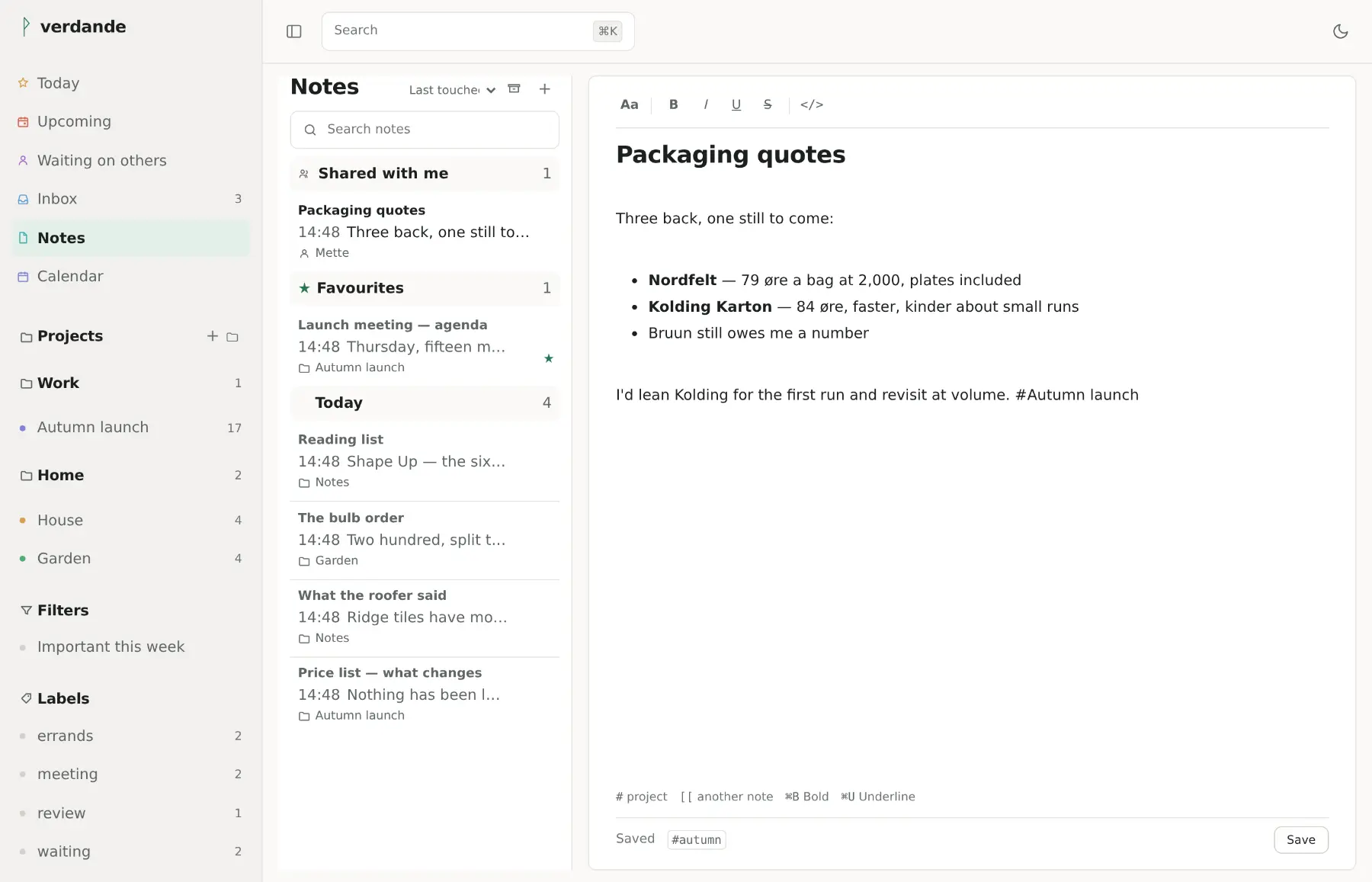Screen dimensions: 1372x882
Task: Click the Bold formatting button
Action: [x=674, y=104]
